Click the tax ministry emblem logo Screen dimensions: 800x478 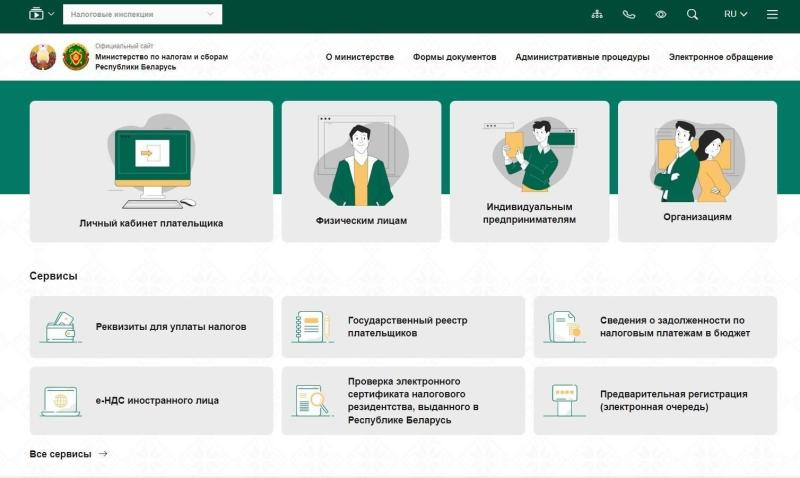(x=76, y=57)
